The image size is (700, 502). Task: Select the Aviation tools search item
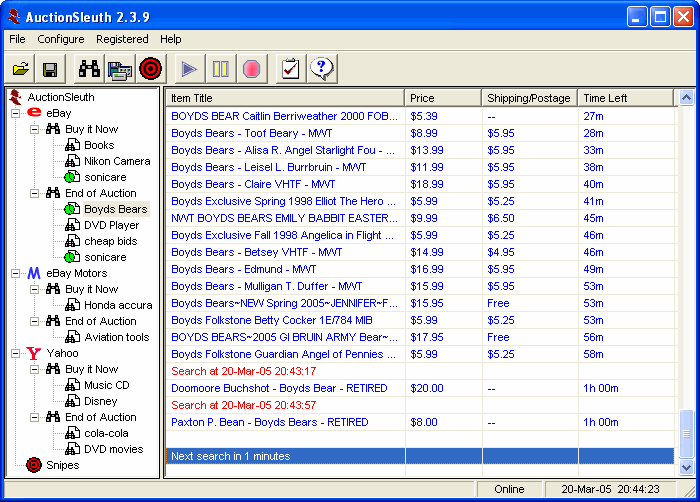[117, 337]
